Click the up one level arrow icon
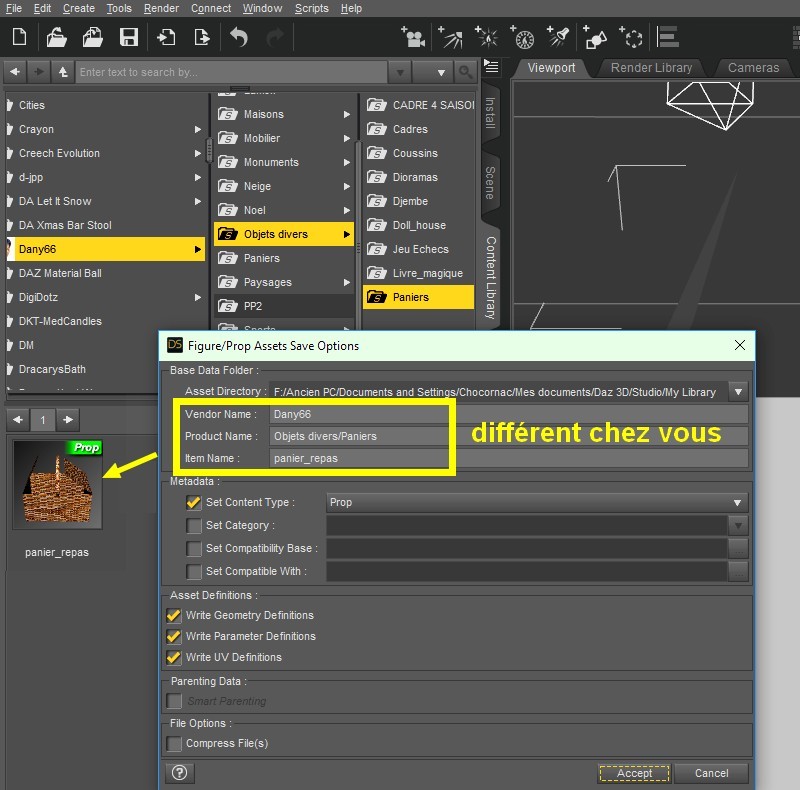Viewport: 800px width, 790px height. click(x=63, y=72)
